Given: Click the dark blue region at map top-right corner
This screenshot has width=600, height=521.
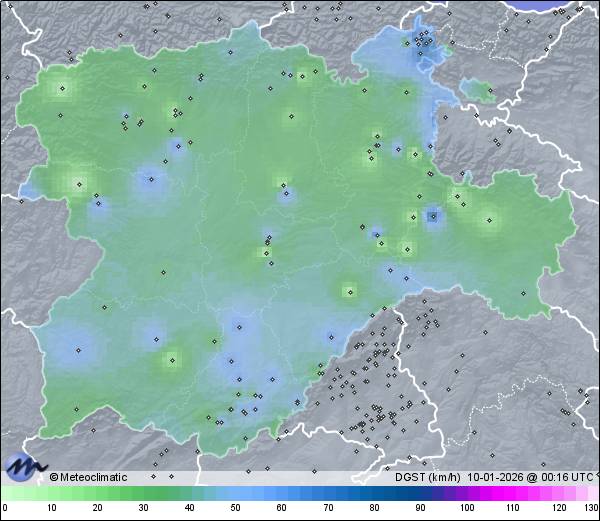Looking at the screenshot, I should click(560, 5).
